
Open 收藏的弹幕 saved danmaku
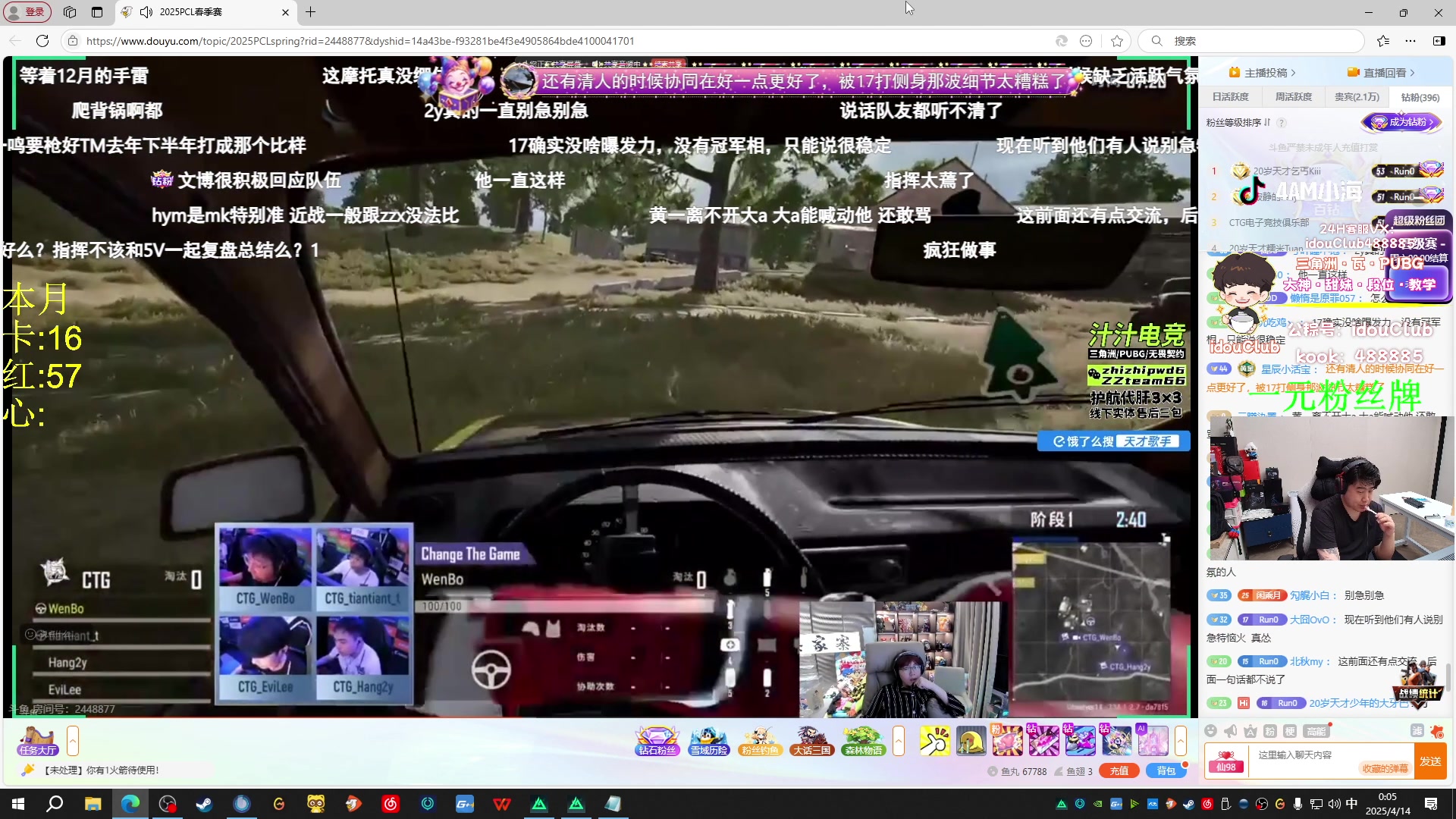(1385, 769)
